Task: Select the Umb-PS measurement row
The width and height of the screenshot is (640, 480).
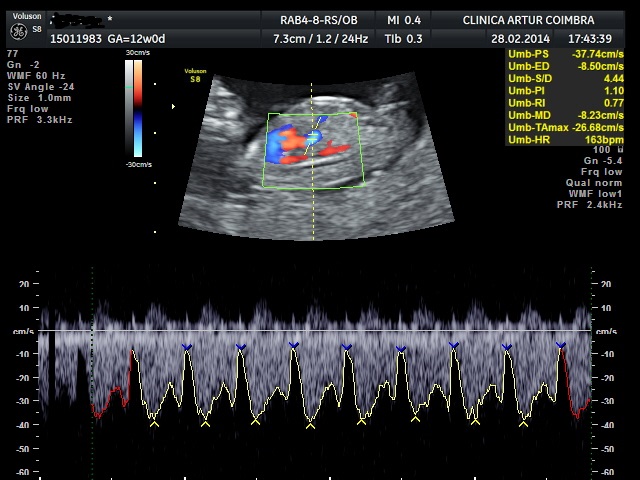Action: (565, 54)
